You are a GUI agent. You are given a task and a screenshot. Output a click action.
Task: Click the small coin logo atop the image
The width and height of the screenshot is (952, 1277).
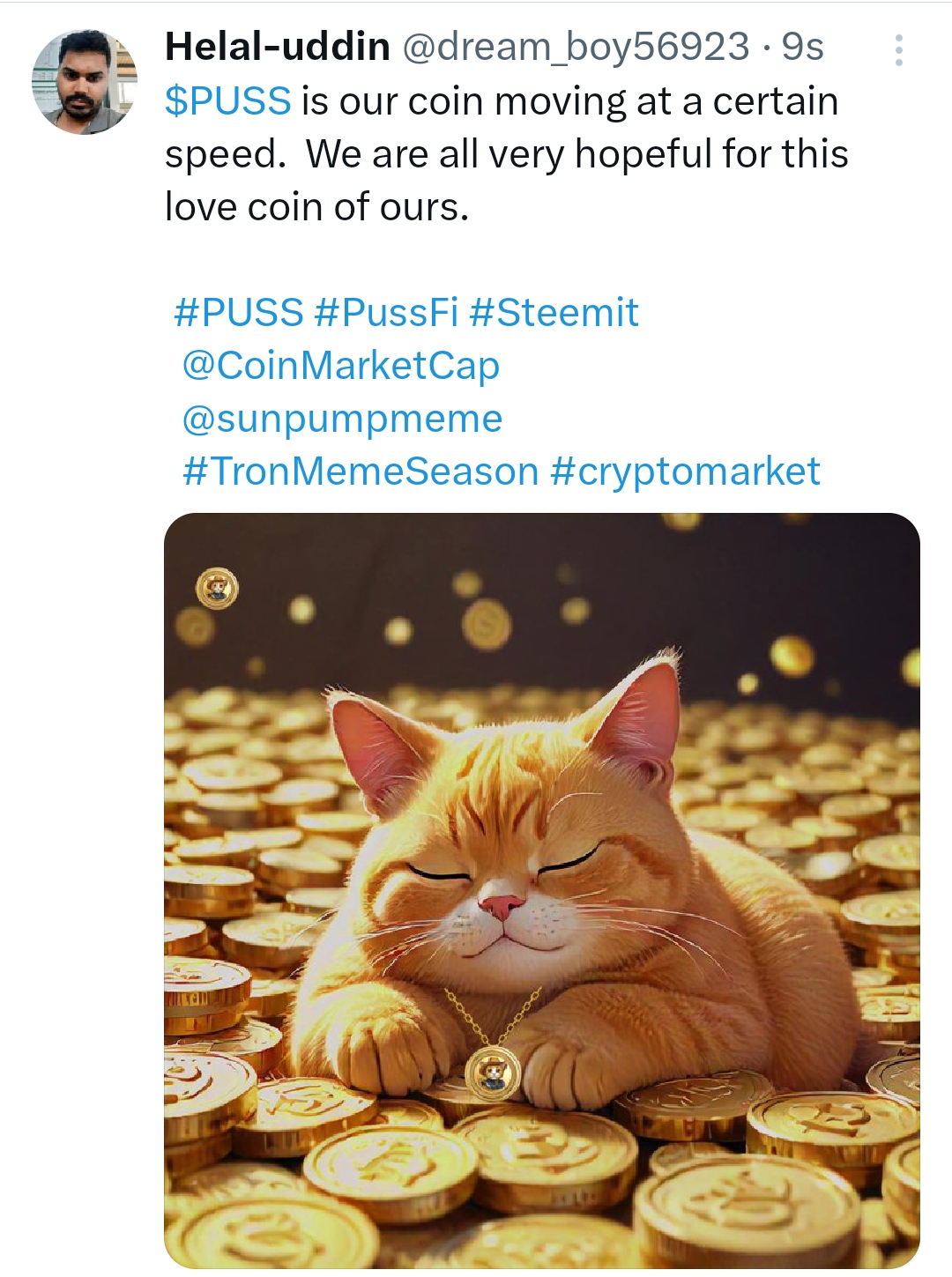pyautogui.click(x=217, y=588)
